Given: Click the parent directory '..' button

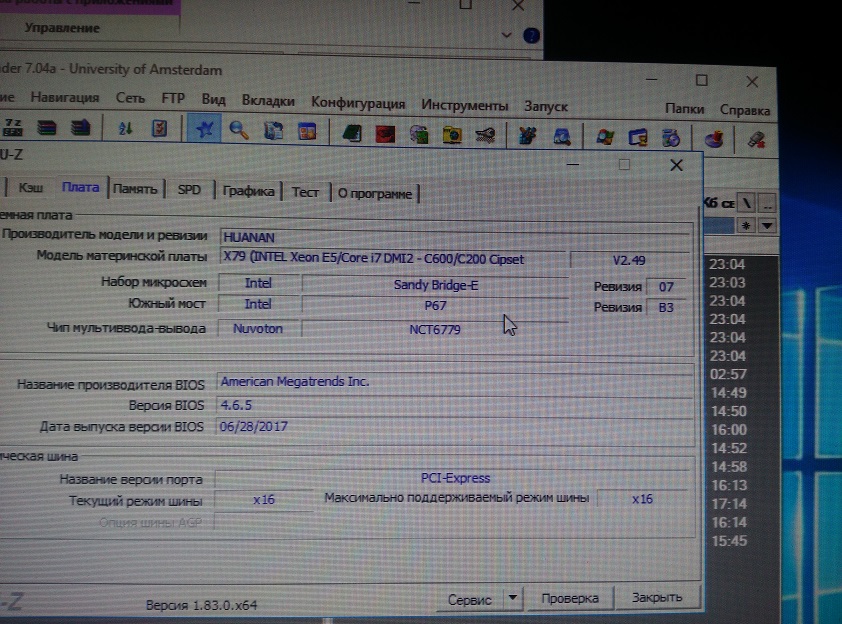Looking at the screenshot, I should pyautogui.click(x=767, y=205).
